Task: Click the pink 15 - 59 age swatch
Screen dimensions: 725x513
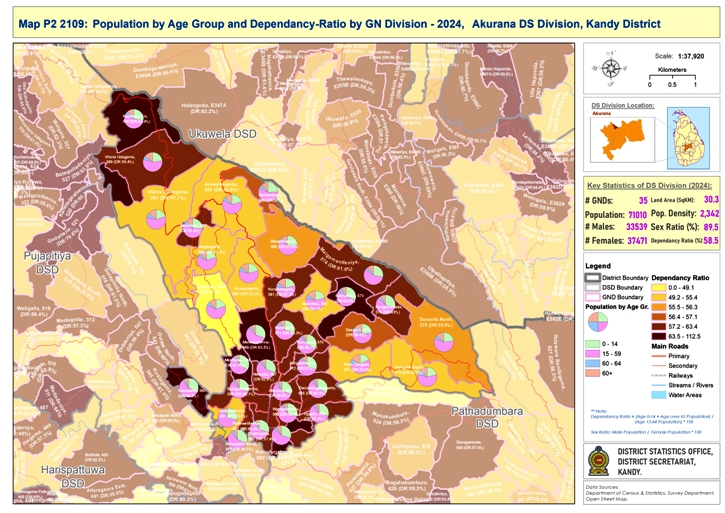Action: pyautogui.click(x=593, y=353)
